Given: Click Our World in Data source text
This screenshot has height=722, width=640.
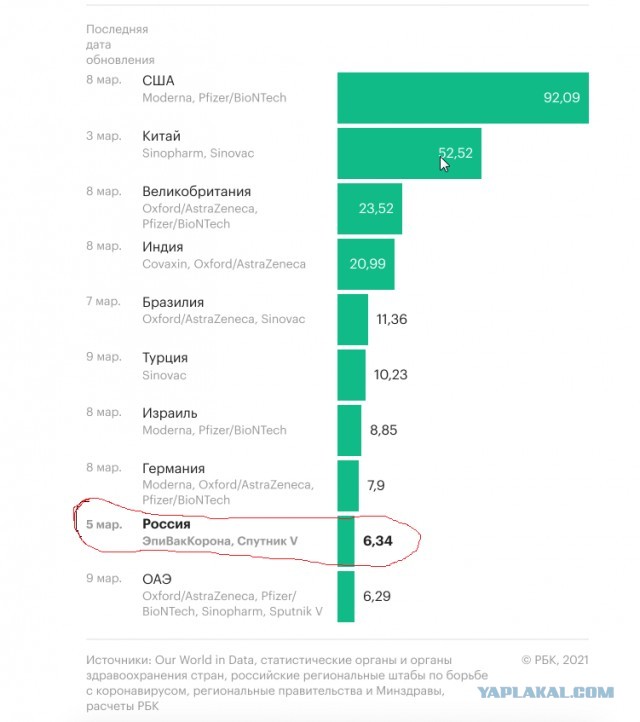Looking at the screenshot, I should (204, 660).
